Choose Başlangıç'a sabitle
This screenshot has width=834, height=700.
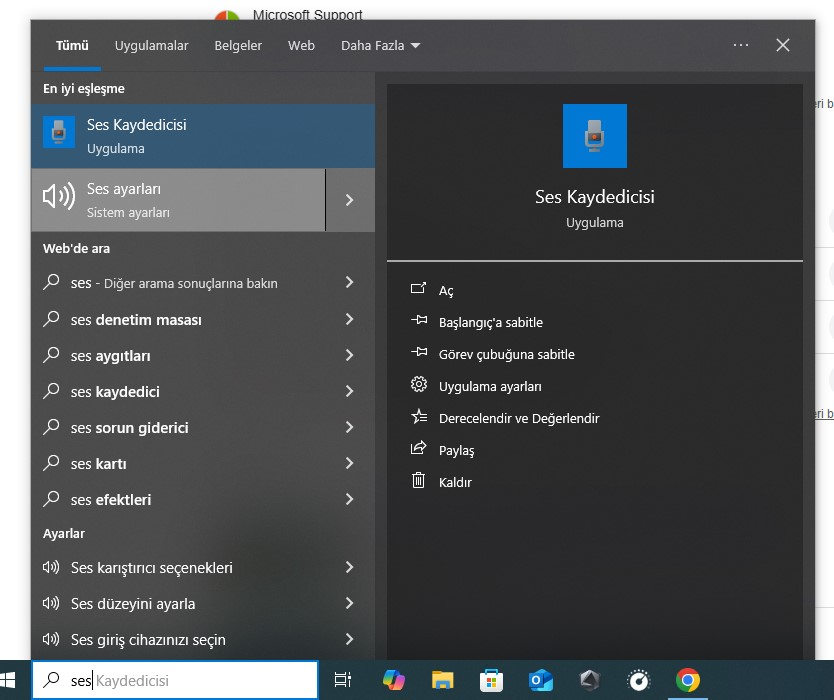tap(490, 322)
